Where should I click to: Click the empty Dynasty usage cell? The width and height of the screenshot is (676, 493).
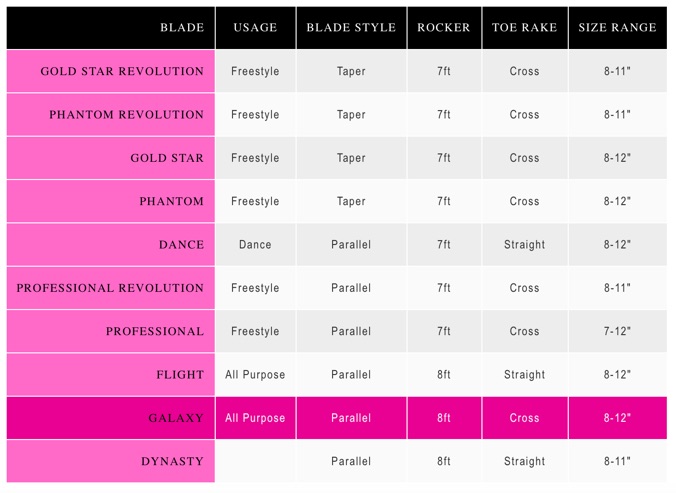256,461
